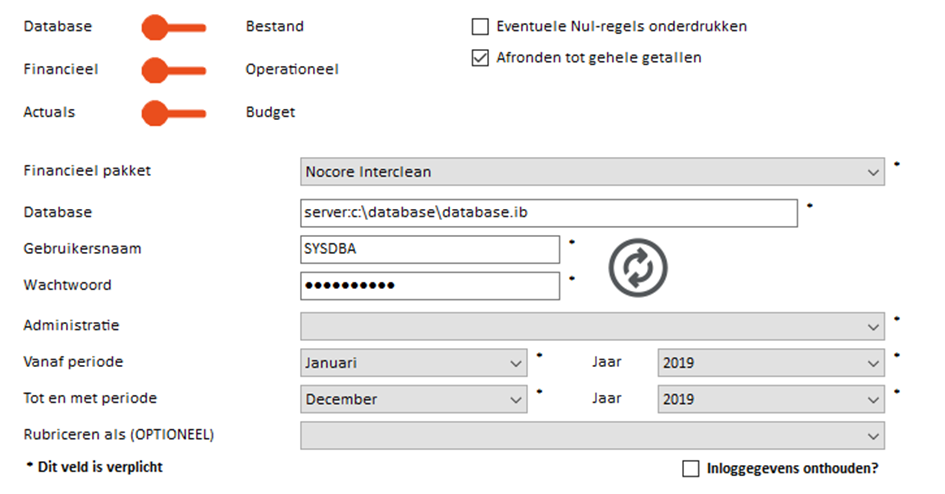Open the Tot en met periode dropdown
Viewport: 945px width, 494px height.
[414, 399]
